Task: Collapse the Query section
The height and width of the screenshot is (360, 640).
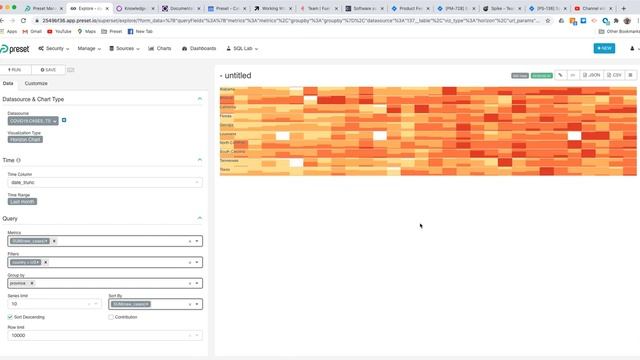Action: click(200, 218)
